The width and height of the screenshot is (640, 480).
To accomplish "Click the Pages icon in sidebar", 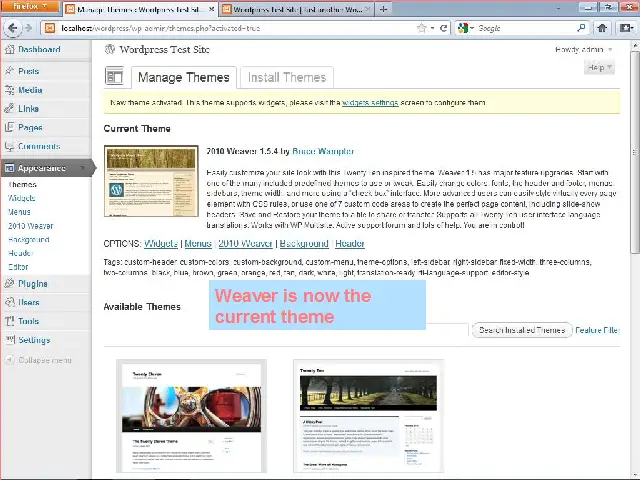I will coord(9,127).
